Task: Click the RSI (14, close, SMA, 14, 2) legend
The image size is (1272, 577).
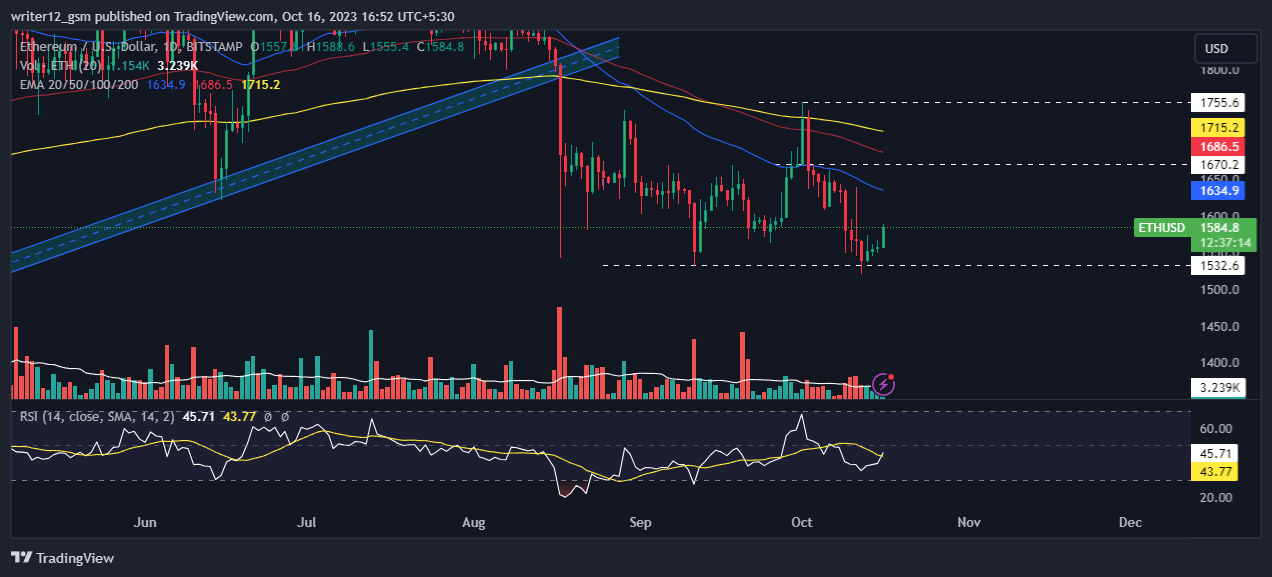Action: pos(98,416)
